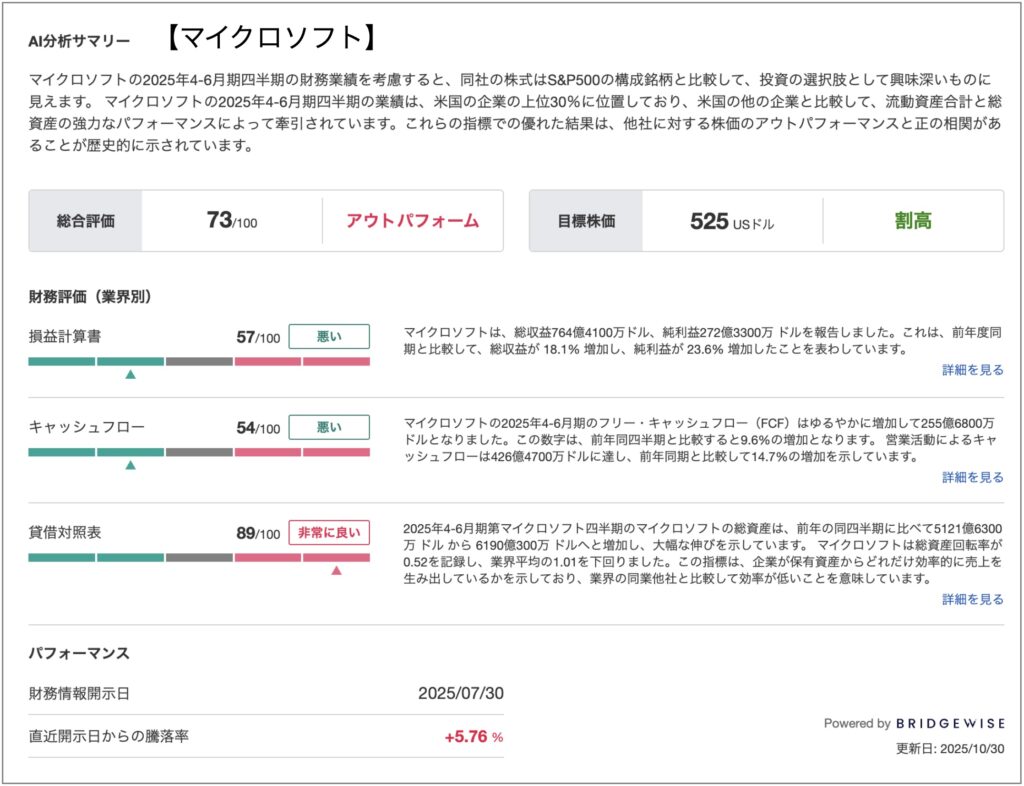The image size is (1024, 786).
Task: Click the +5.76% change value
Action: click(x=473, y=737)
